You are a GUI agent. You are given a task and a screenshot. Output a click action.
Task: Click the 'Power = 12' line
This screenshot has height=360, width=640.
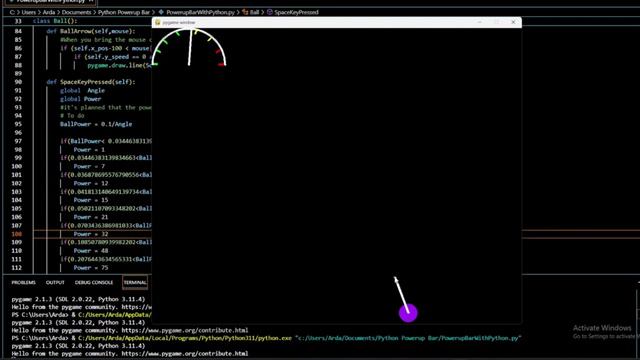(91, 183)
